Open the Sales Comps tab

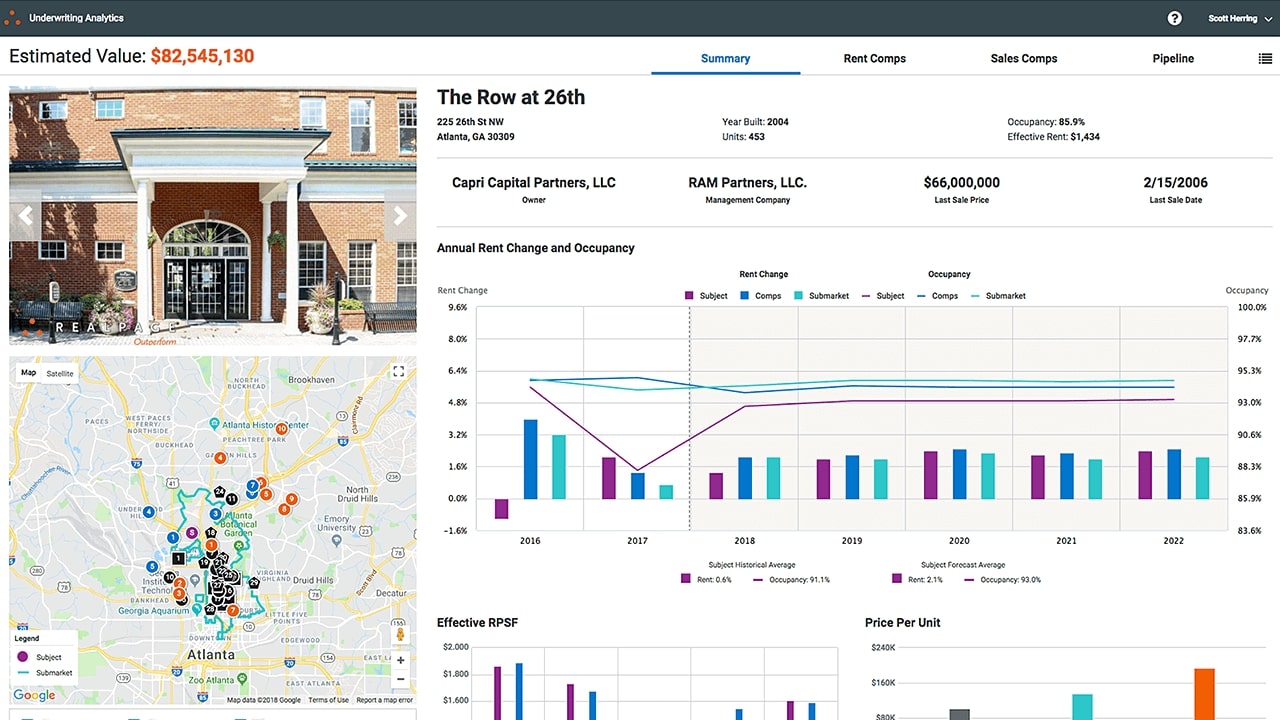click(1024, 58)
